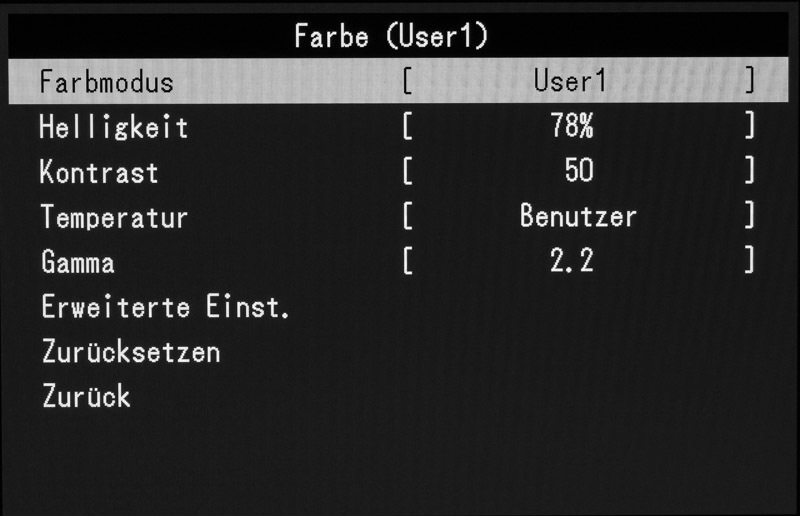800x516 pixels.
Task: Click the Benutzer temperature value
Action: pyautogui.click(x=578, y=215)
